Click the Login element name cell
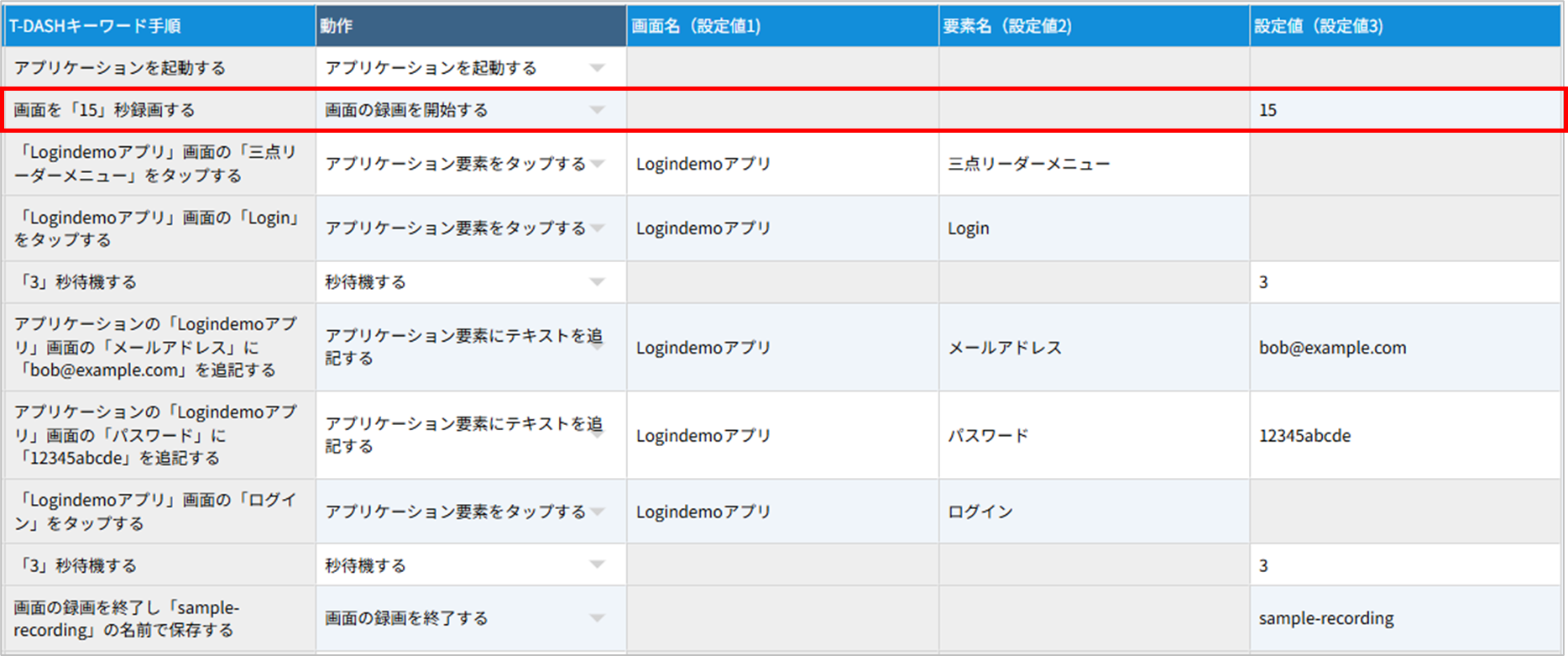1568x656 pixels. pos(1093,228)
